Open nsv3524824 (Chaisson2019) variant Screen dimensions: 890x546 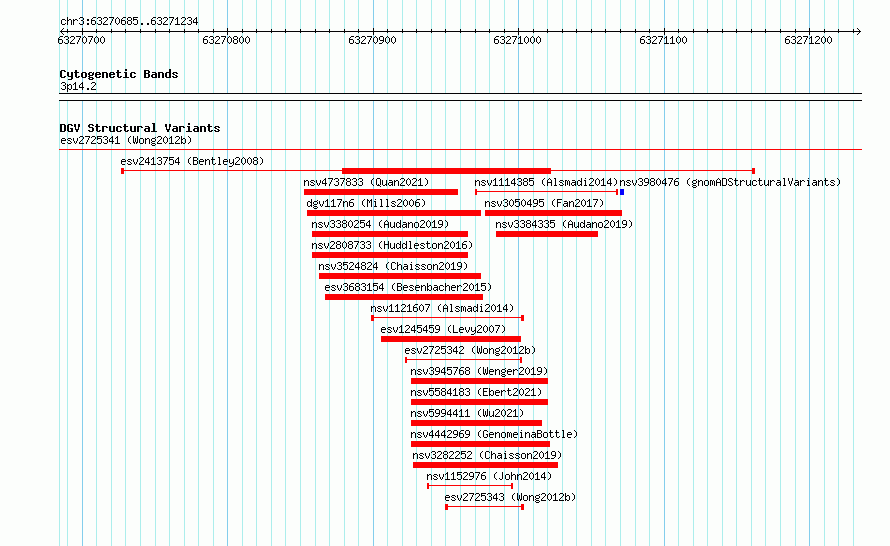393,266
